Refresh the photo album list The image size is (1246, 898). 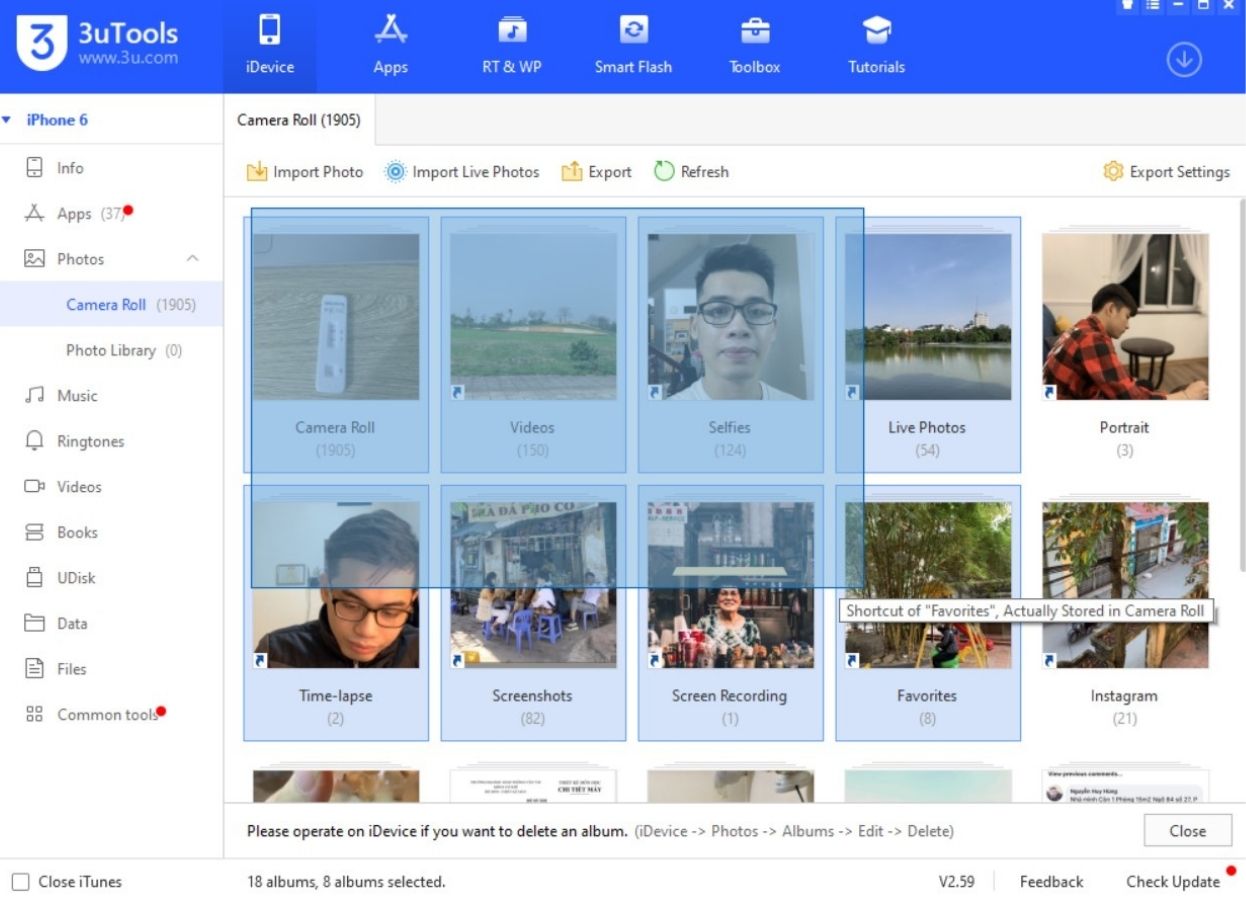coord(691,172)
